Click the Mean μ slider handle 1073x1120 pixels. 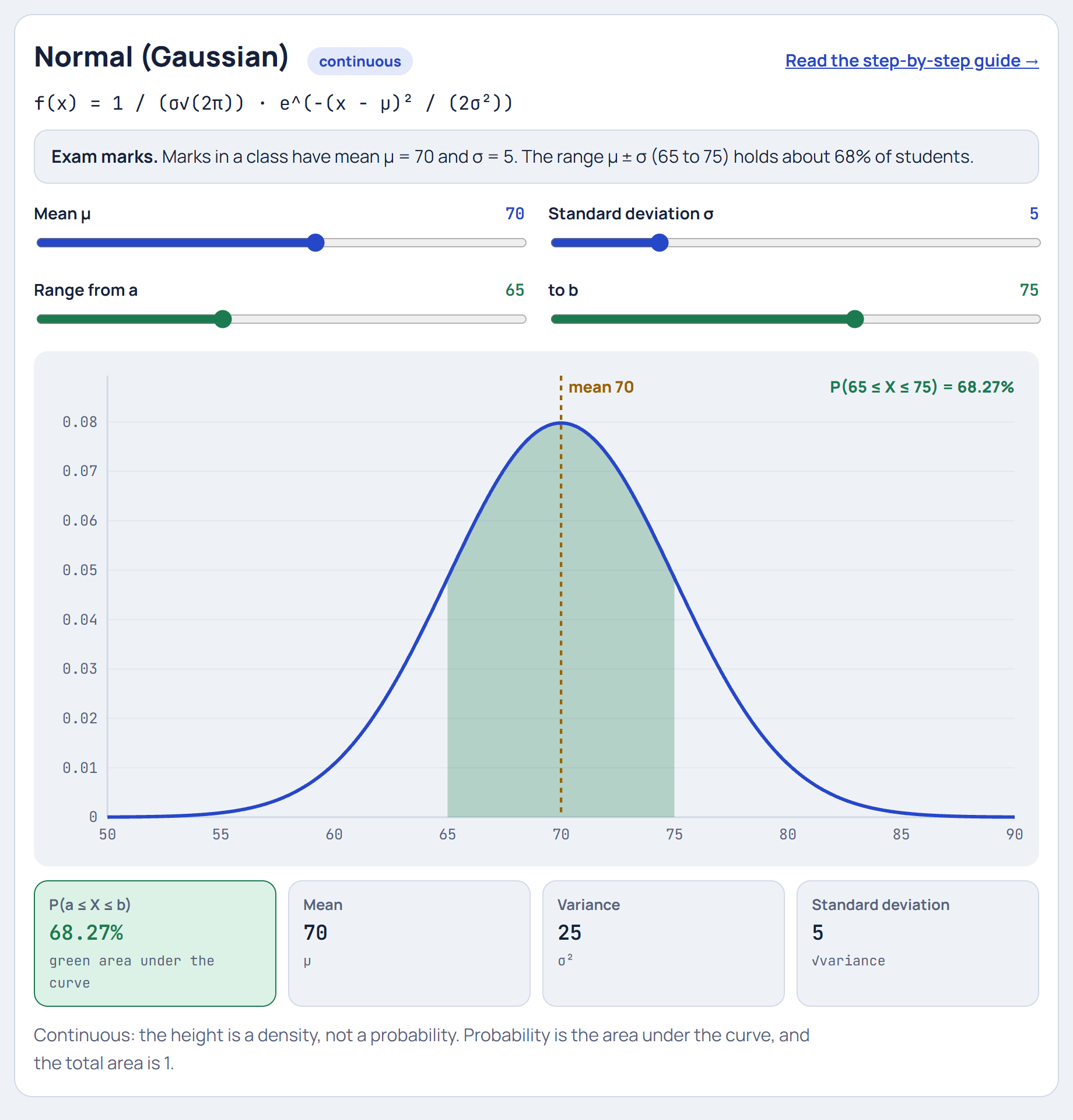point(315,243)
